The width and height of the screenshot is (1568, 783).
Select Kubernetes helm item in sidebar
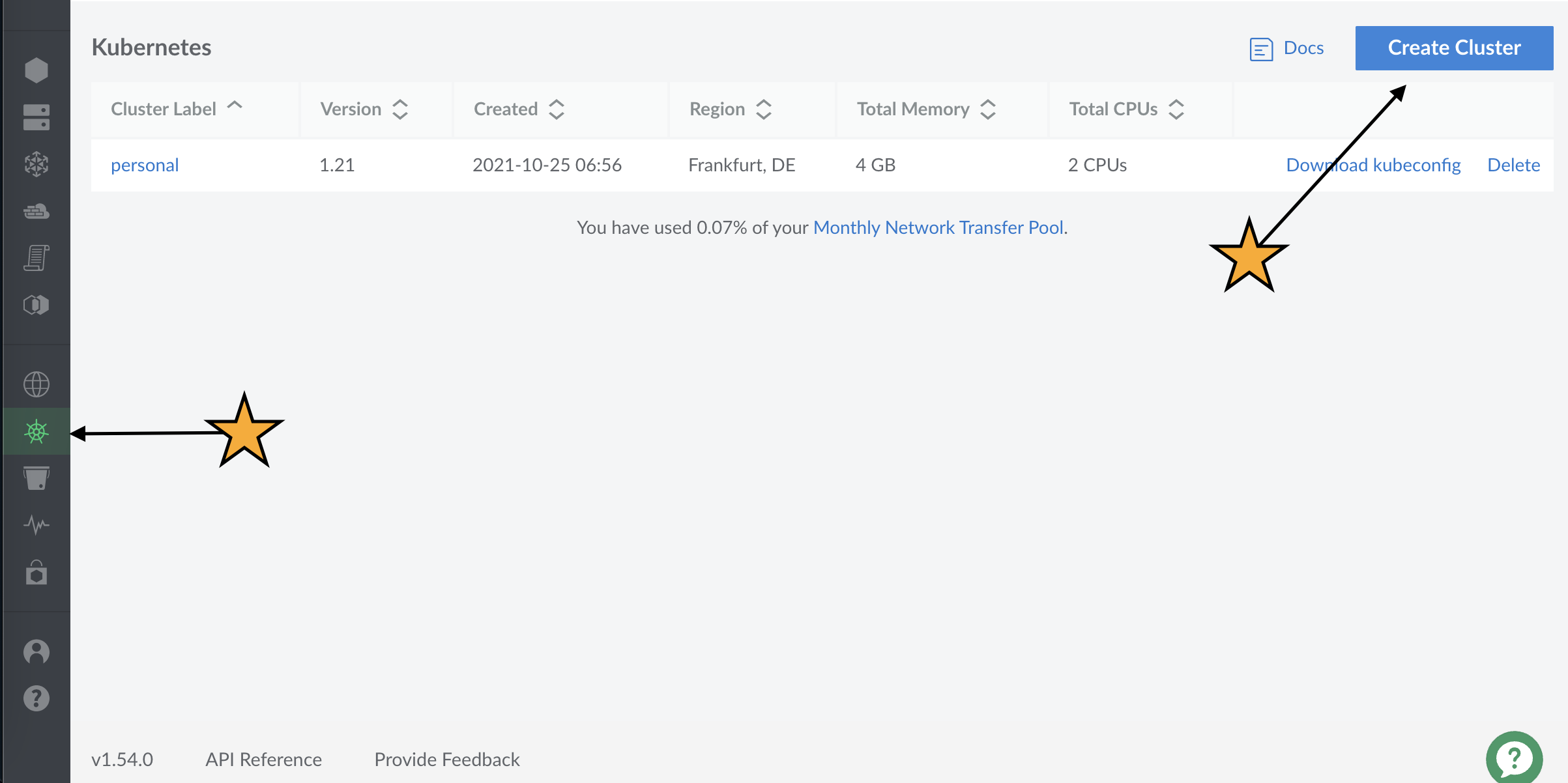coord(36,431)
